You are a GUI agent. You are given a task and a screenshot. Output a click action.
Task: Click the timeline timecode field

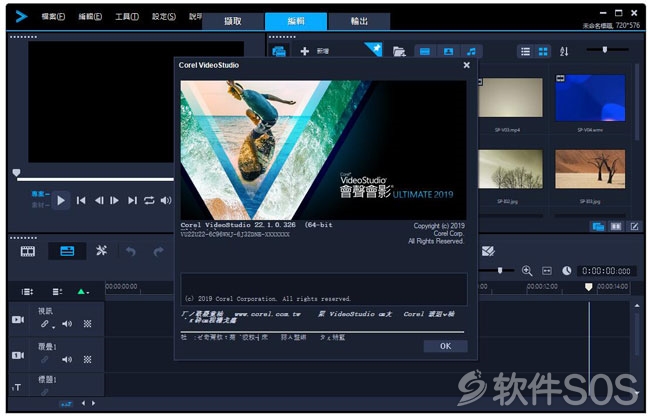606,271
